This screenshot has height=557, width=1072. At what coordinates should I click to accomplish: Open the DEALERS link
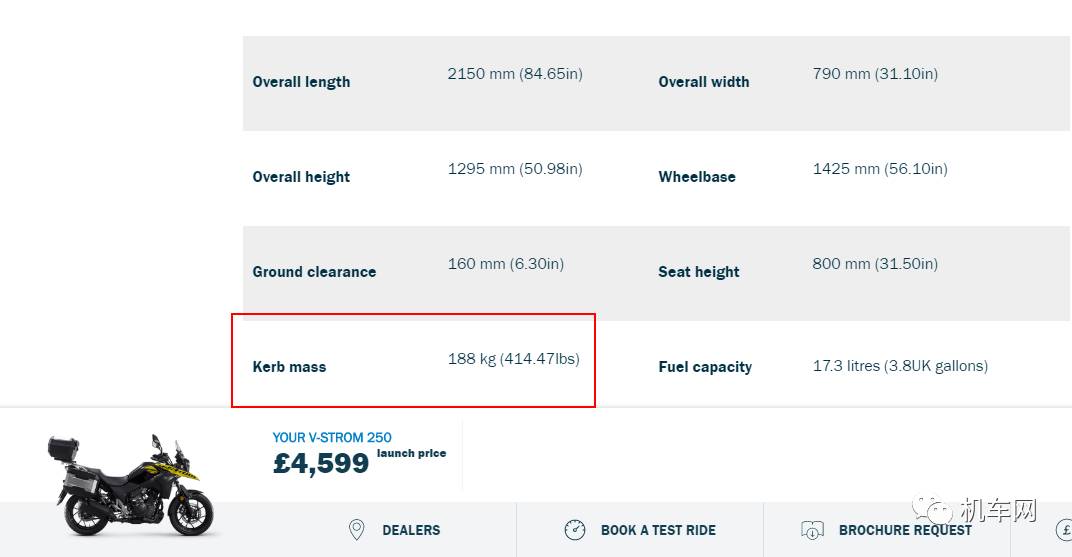coord(411,530)
